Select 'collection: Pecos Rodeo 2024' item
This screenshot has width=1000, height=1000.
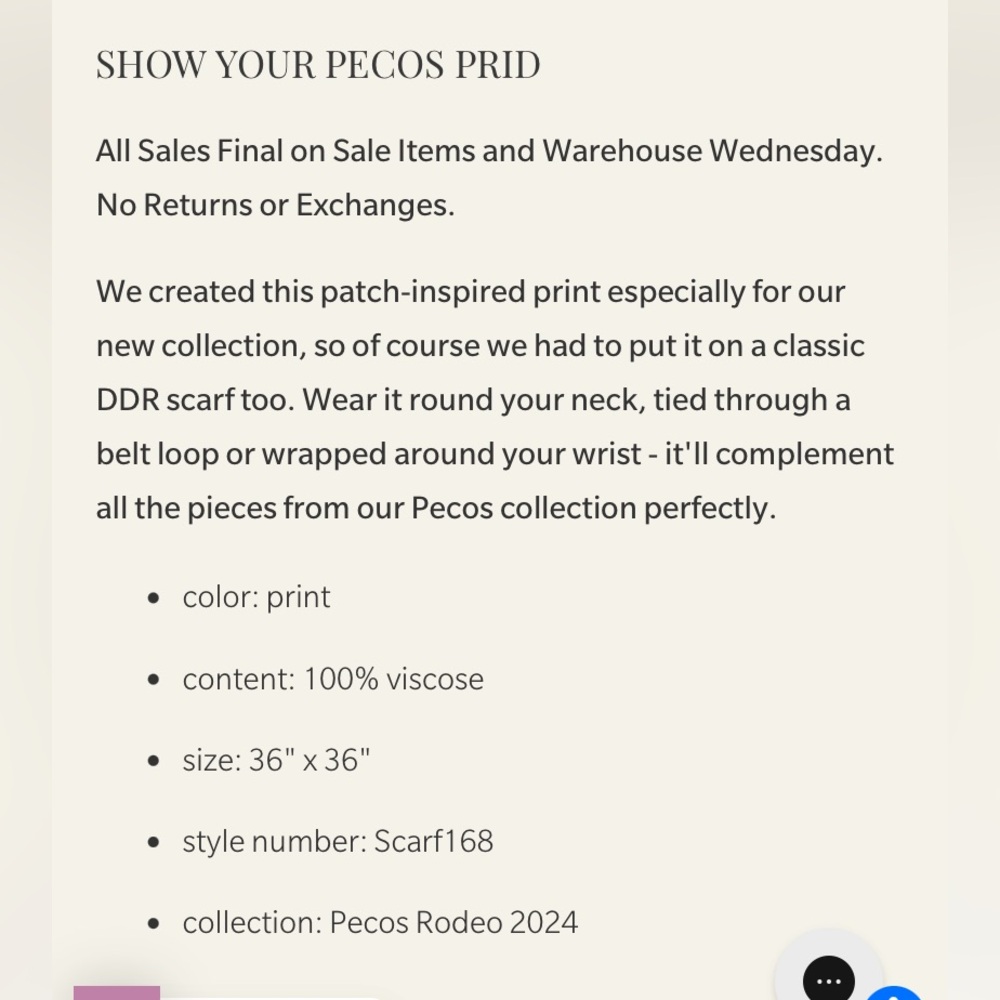coord(380,922)
